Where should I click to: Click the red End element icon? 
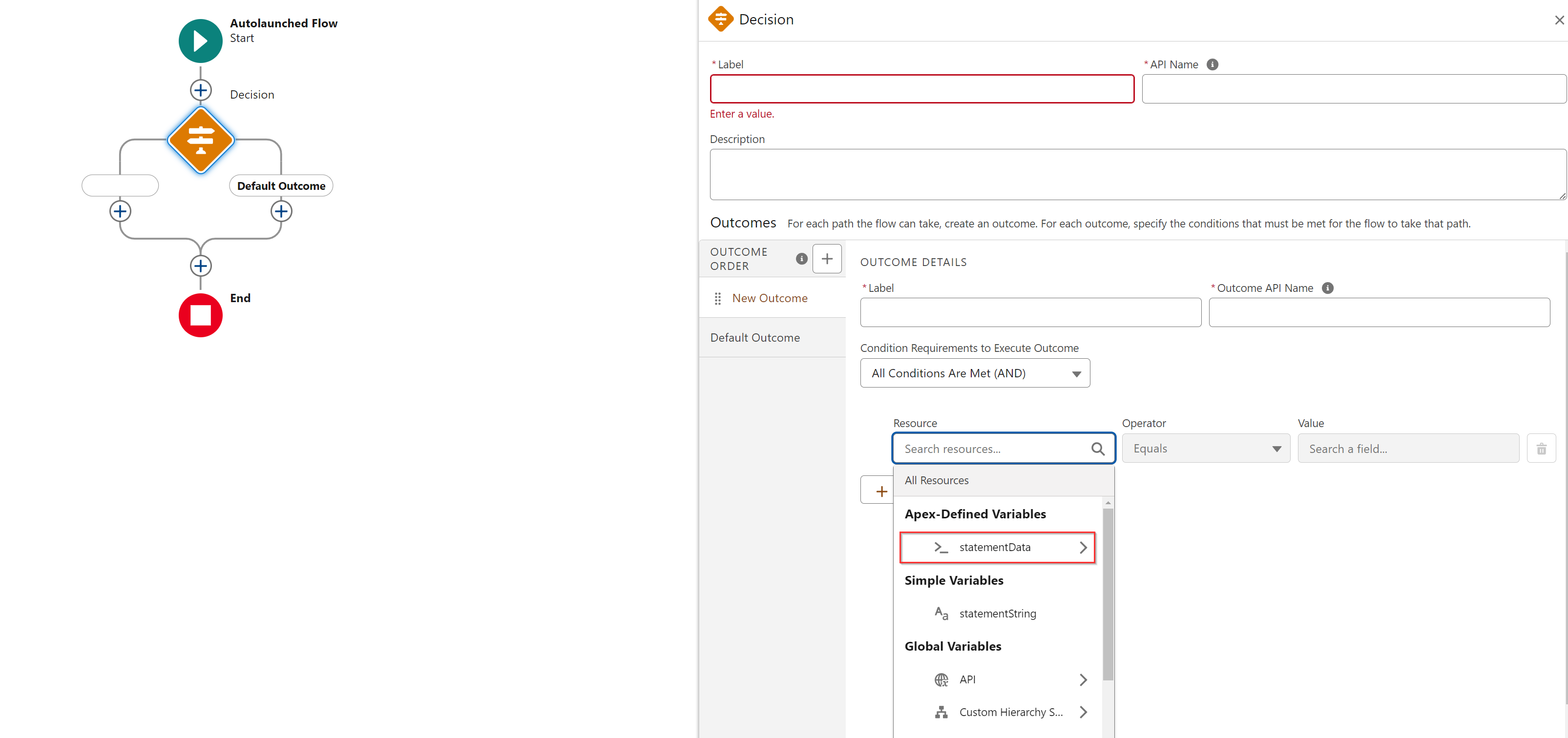(200, 315)
